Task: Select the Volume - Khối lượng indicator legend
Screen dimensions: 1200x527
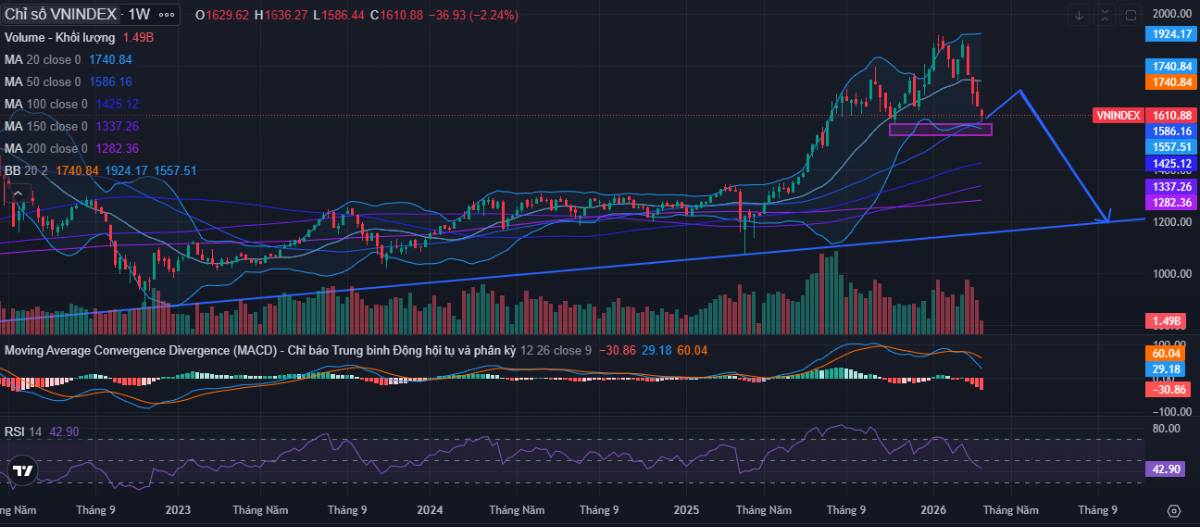Action: pos(61,37)
